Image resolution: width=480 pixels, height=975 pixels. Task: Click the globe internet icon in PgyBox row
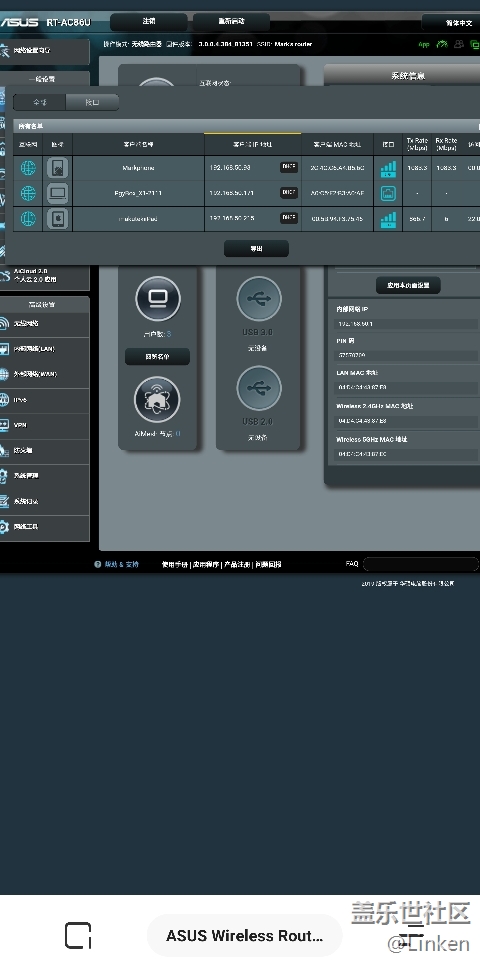click(28, 193)
